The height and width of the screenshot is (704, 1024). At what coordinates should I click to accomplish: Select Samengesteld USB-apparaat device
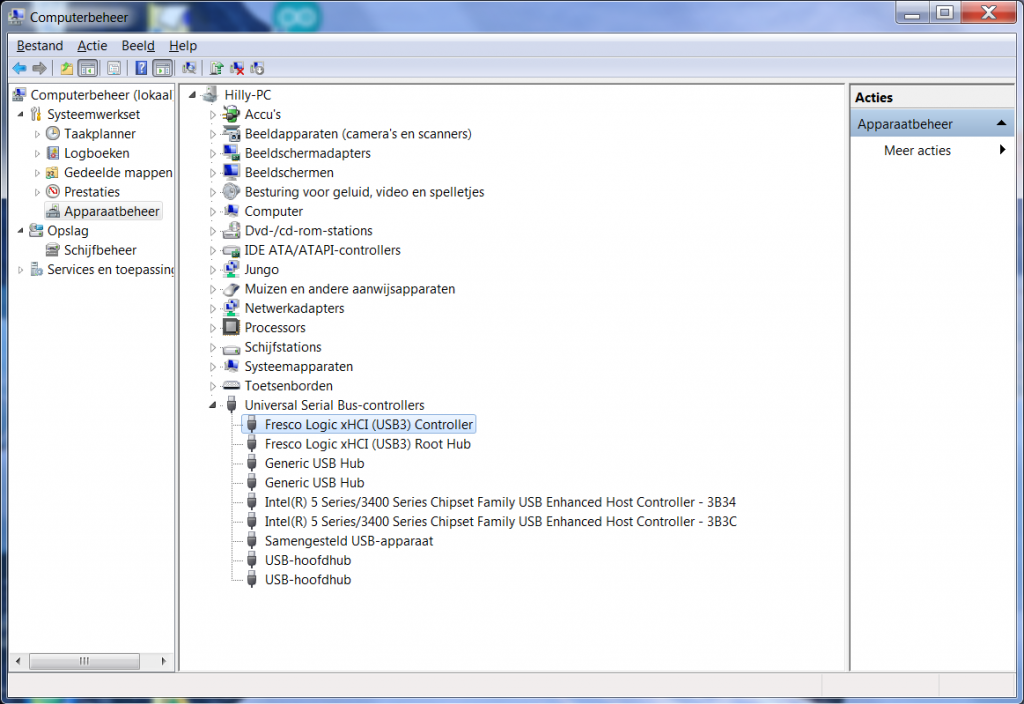348,541
